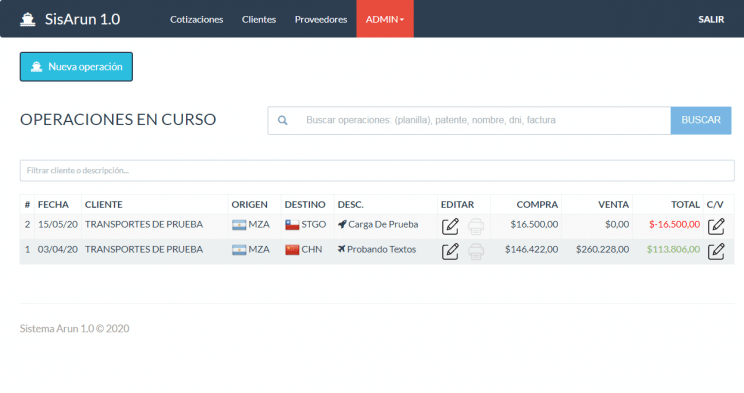The width and height of the screenshot is (744, 393).
Task: Click the ship logo beside SisArun 1.0
Action: coord(28,19)
